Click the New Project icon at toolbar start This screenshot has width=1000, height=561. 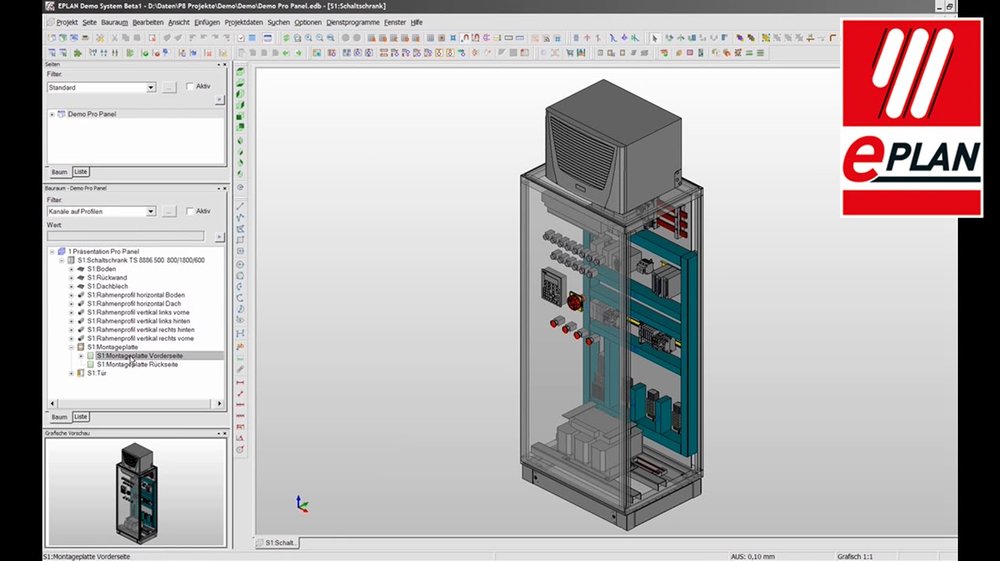pyautogui.click(x=50, y=38)
